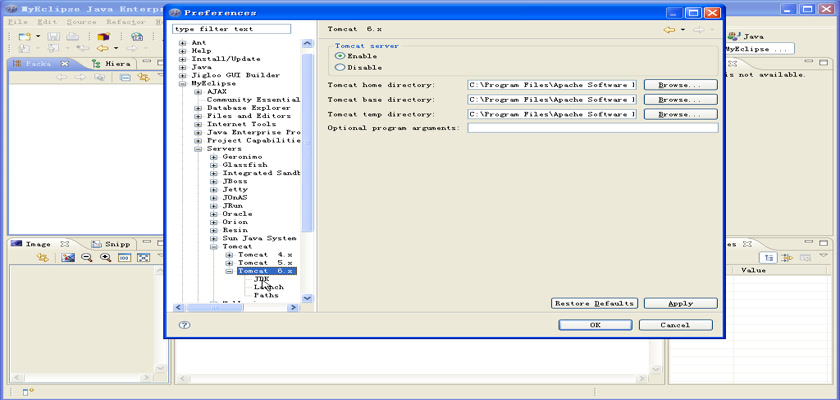Collapse the Servers tree node
Screen dimensions: 840x400
click(x=198, y=149)
